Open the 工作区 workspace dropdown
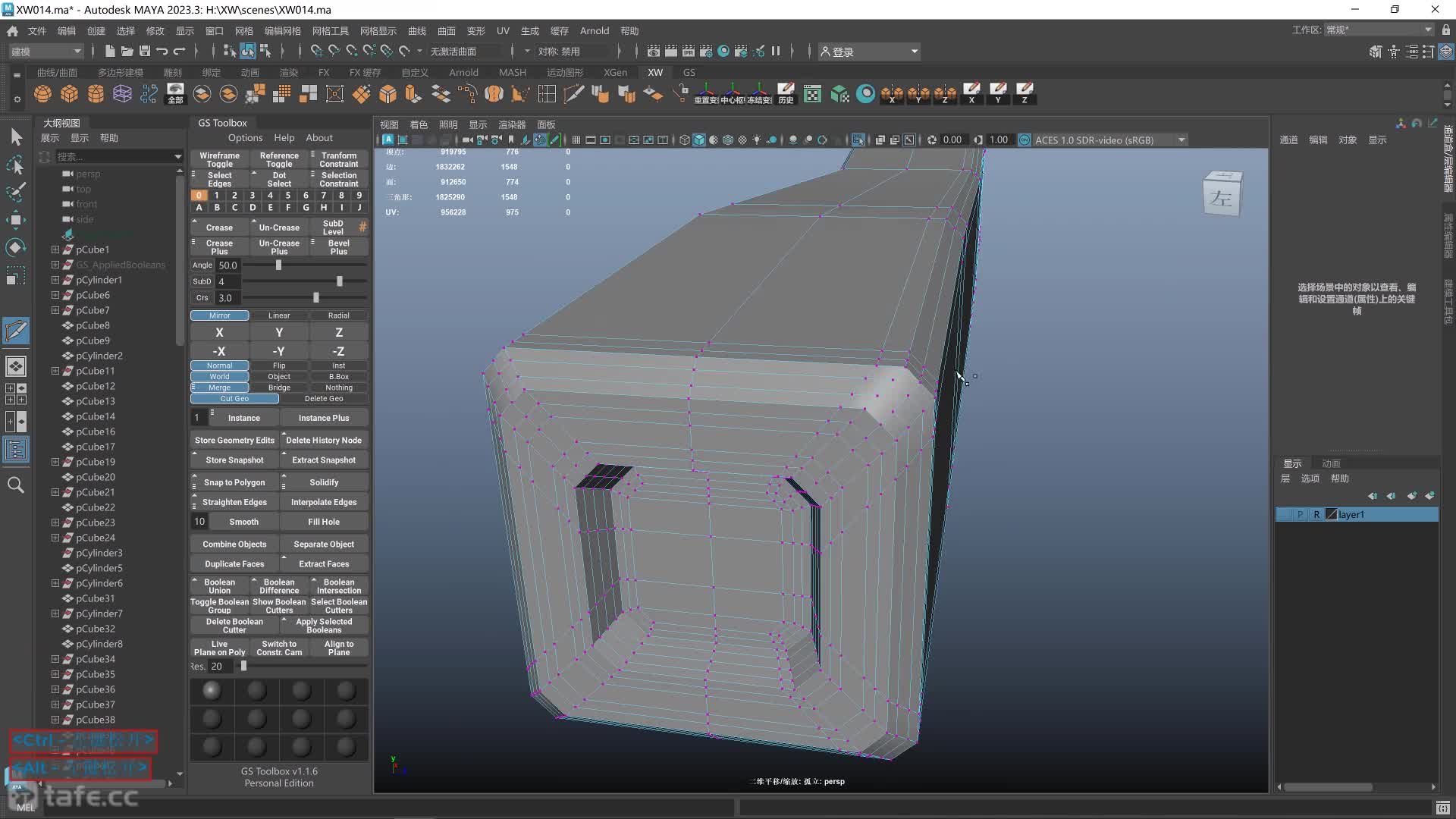Screen dimensions: 1456x819 tap(1379, 30)
